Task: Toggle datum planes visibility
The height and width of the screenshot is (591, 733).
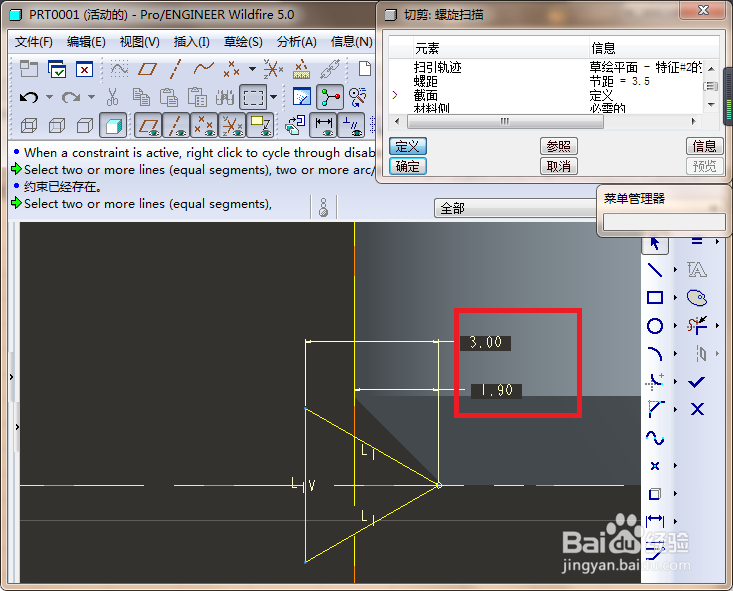Action: click(x=148, y=125)
